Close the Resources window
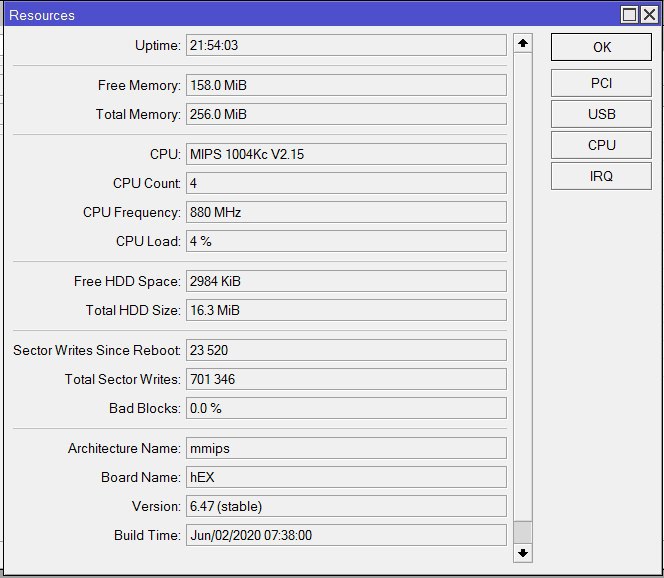This screenshot has height=578, width=664. pyautogui.click(x=650, y=15)
